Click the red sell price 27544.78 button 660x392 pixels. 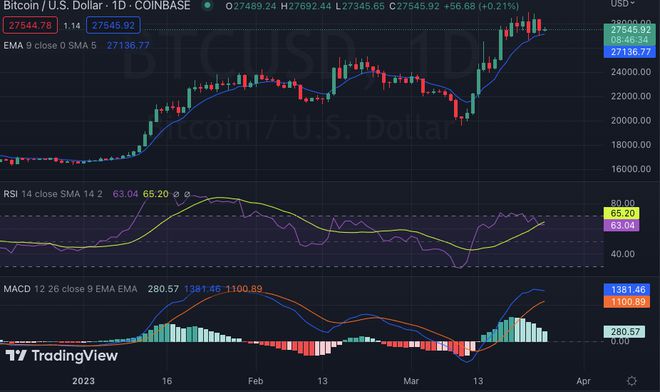coord(30,25)
